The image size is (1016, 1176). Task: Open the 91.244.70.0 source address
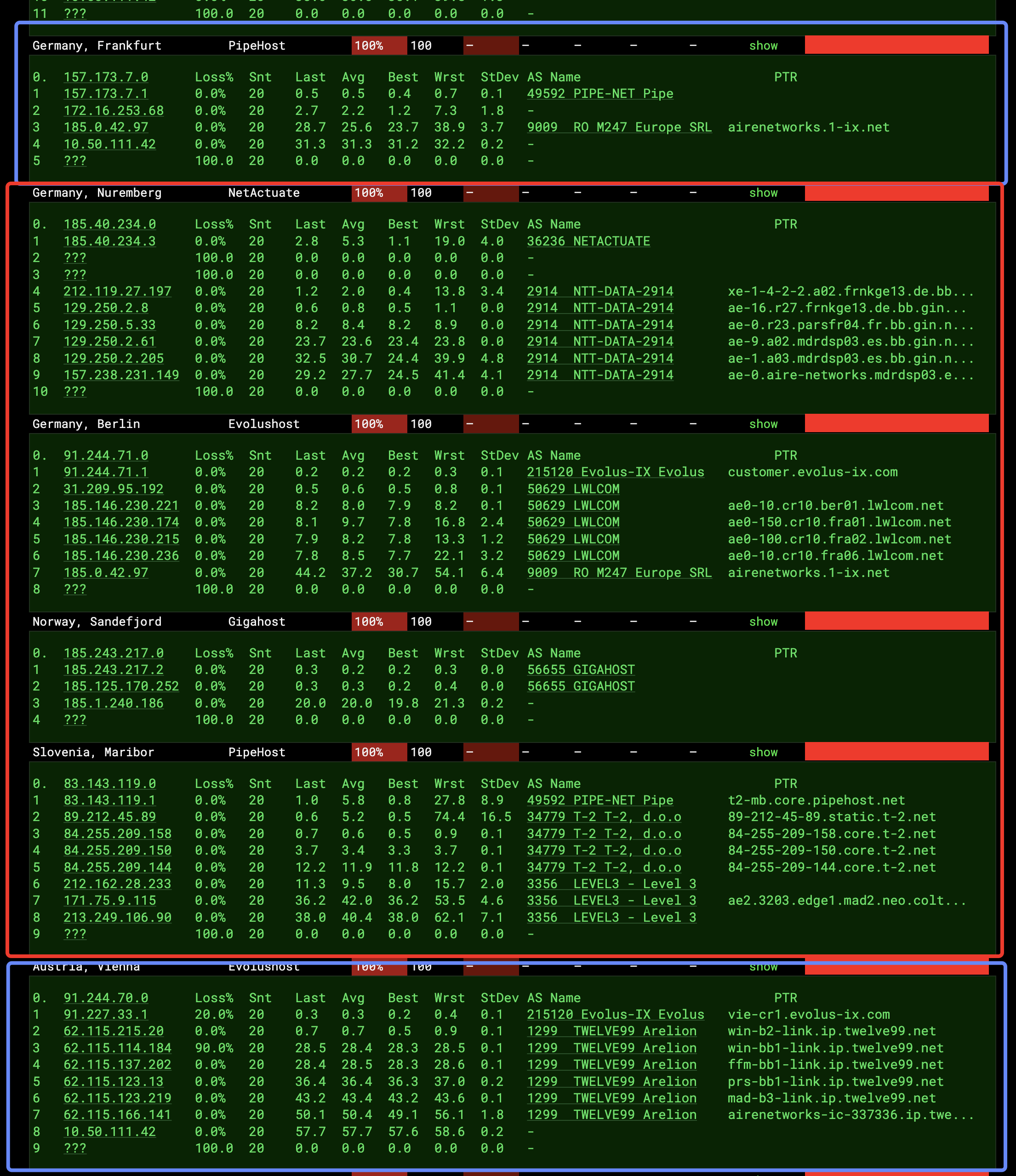coord(106,997)
